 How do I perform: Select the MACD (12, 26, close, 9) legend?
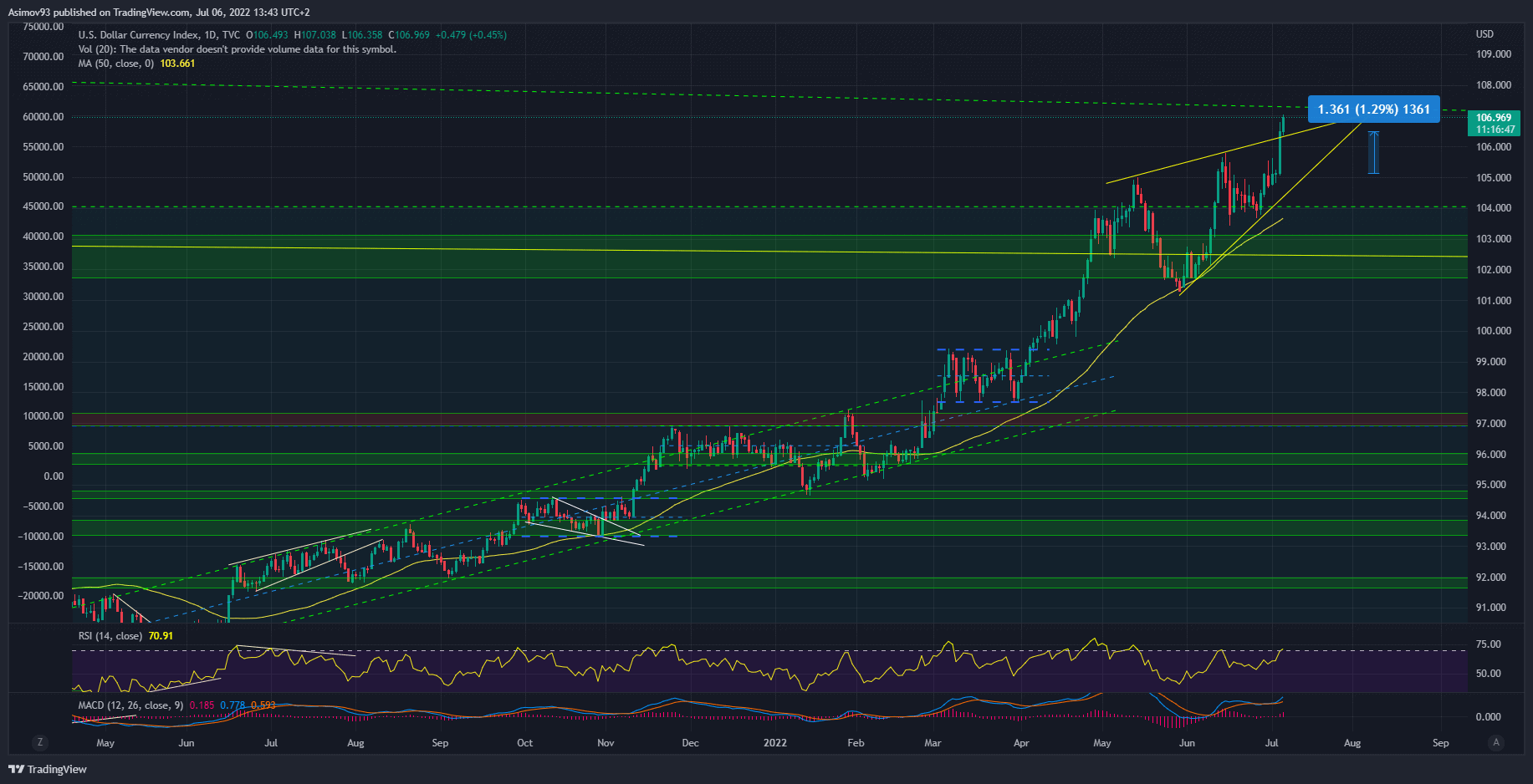click(130, 705)
